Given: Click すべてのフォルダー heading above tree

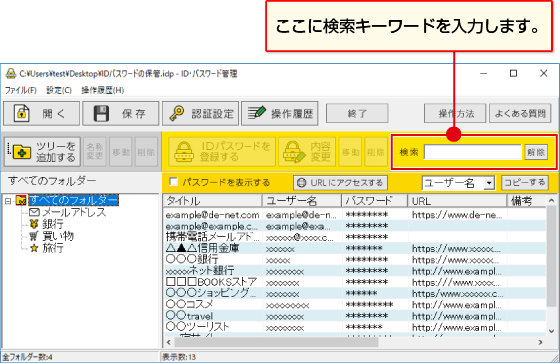Looking at the screenshot, I should pos(52,181).
